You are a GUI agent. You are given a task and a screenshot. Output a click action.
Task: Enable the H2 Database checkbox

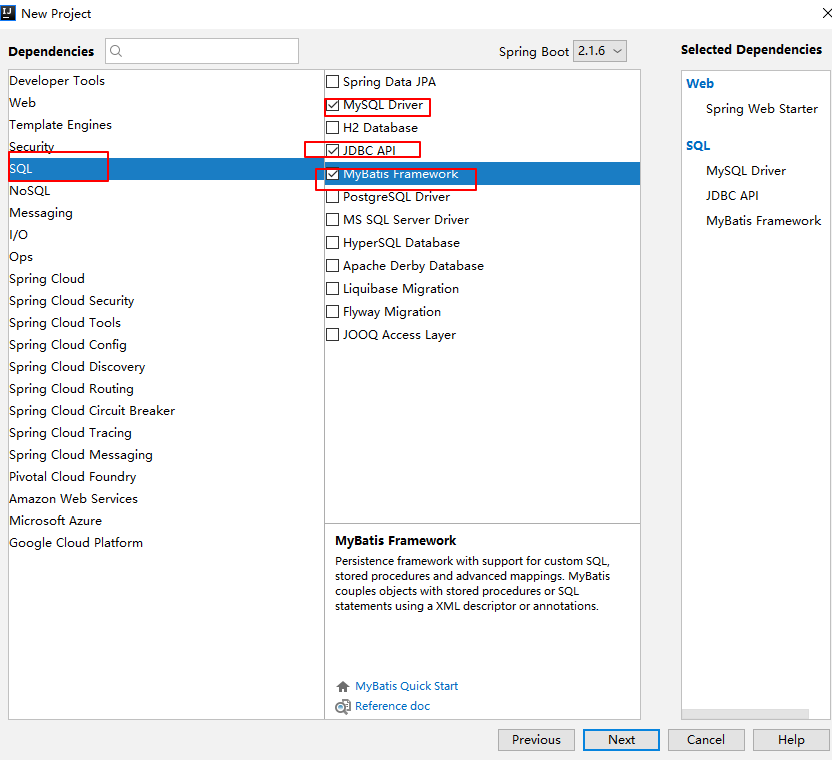333,128
